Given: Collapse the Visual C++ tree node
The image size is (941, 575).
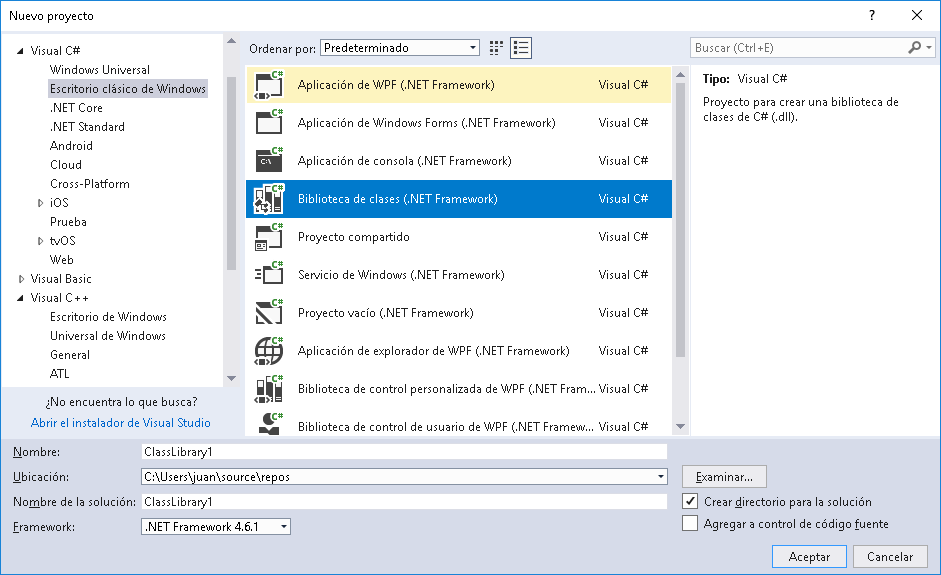Looking at the screenshot, I should click(20, 298).
